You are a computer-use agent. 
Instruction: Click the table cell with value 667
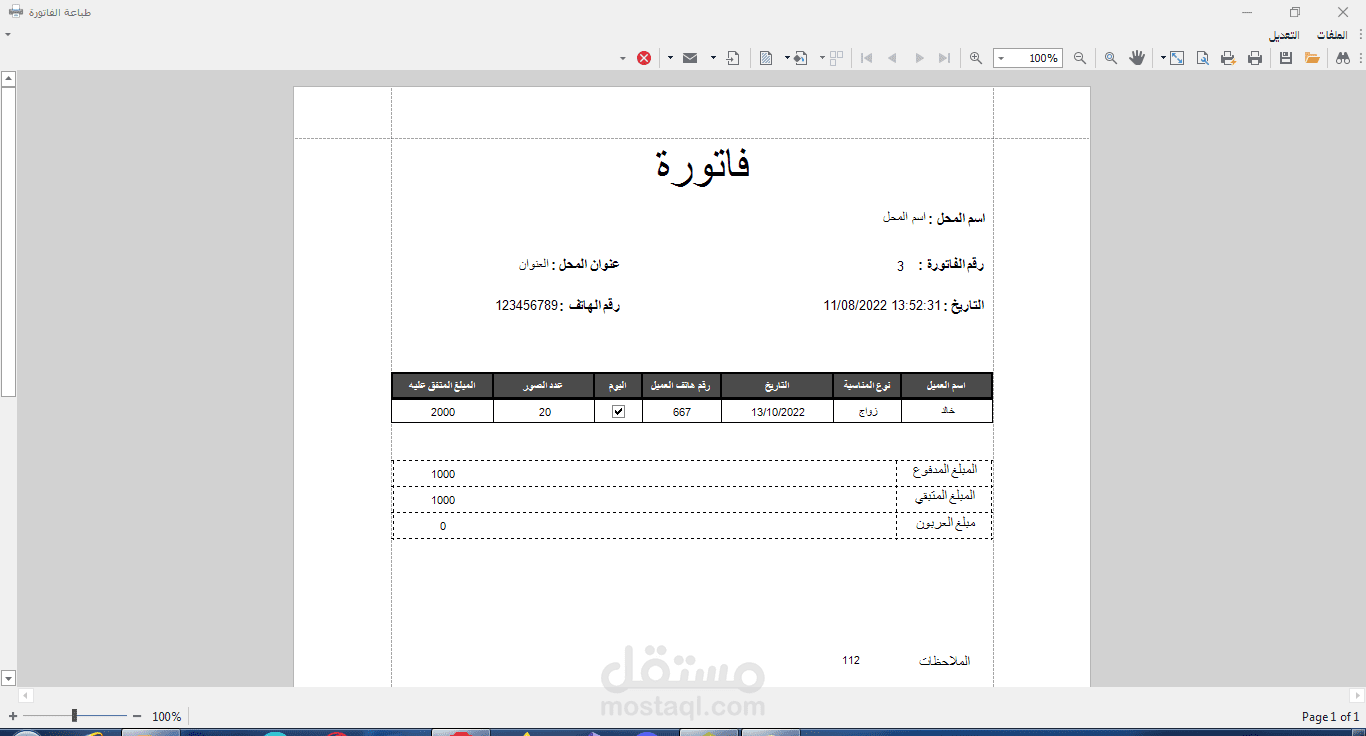tap(681, 411)
